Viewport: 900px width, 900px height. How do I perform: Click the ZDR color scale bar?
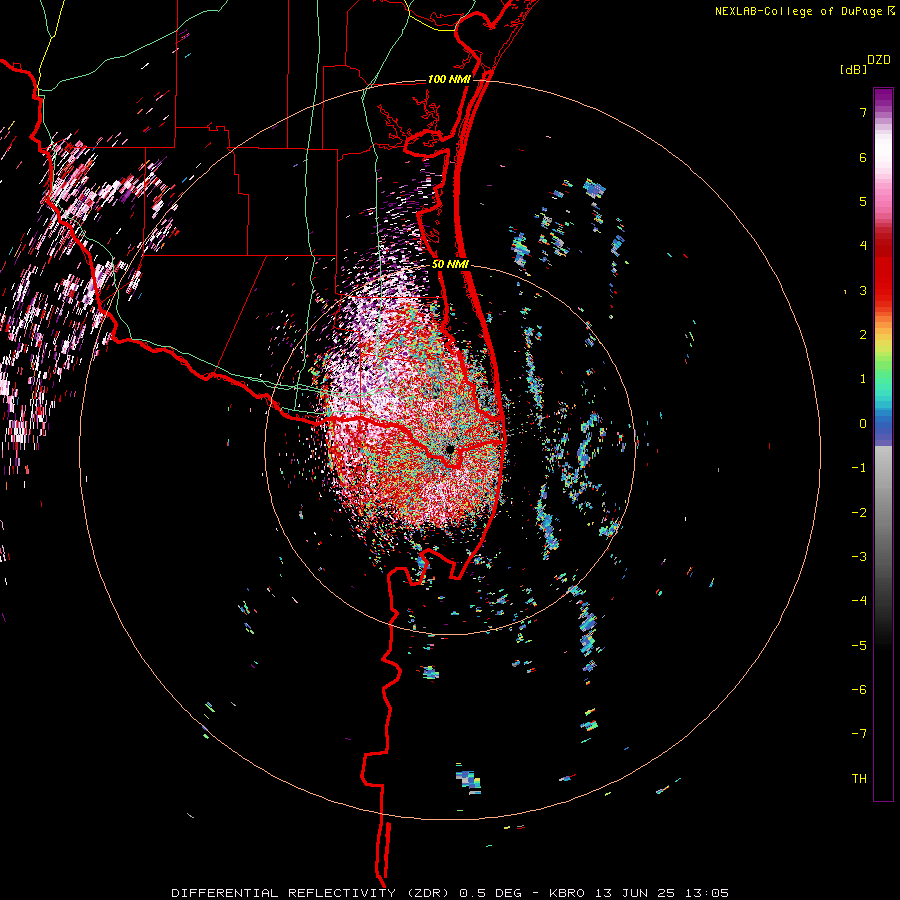883,444
